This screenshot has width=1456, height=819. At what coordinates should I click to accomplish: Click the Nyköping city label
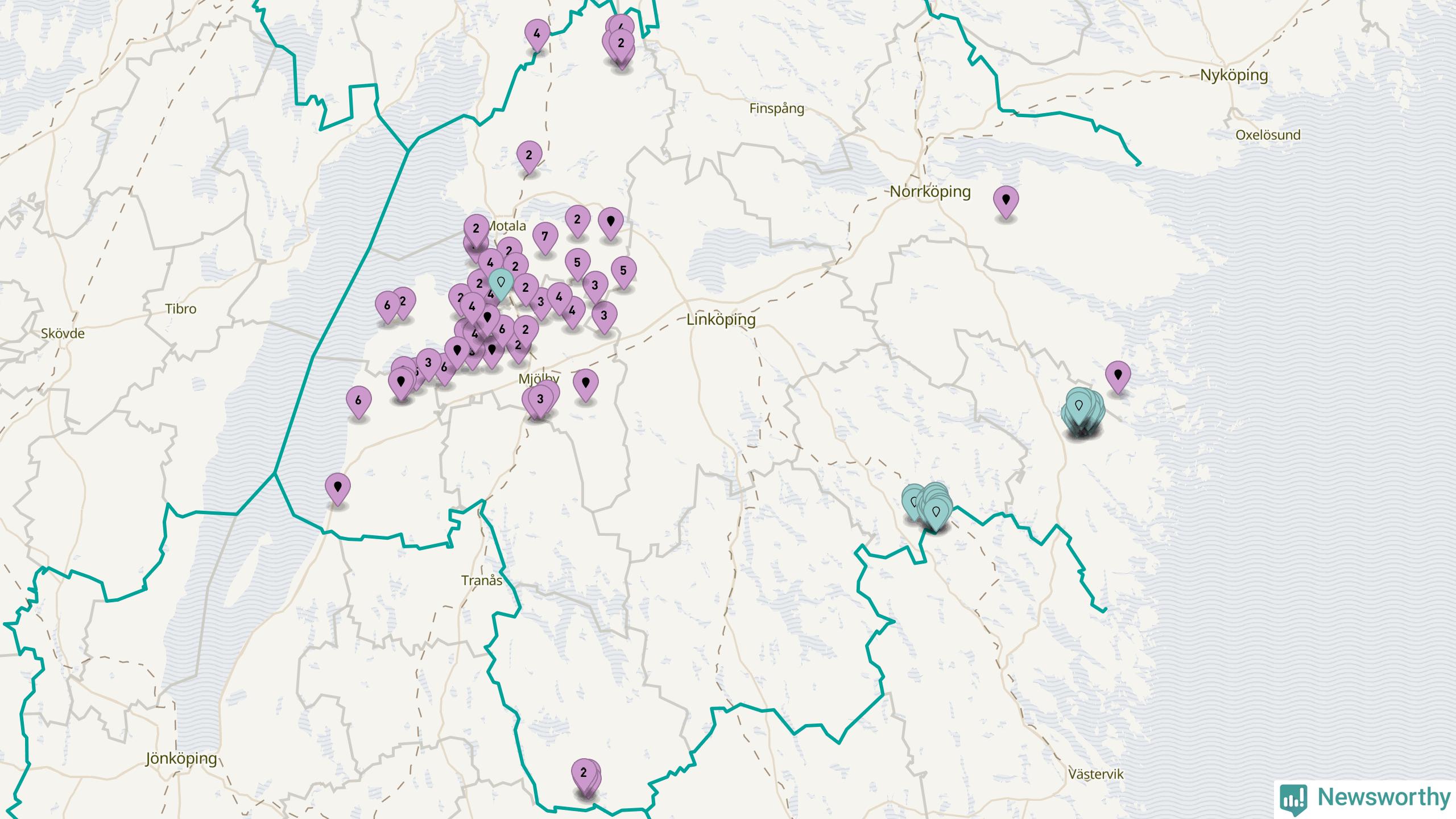[x=1234, y=76]
